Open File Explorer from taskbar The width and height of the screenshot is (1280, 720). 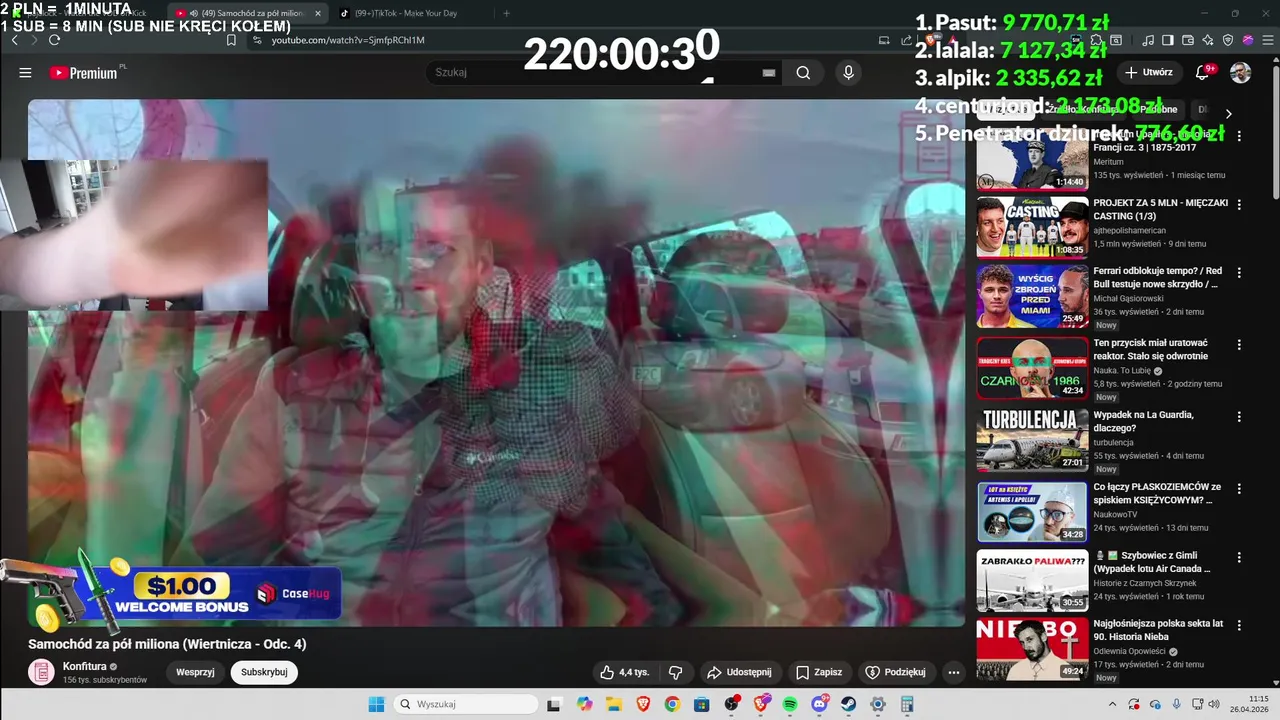coord(612,704)
